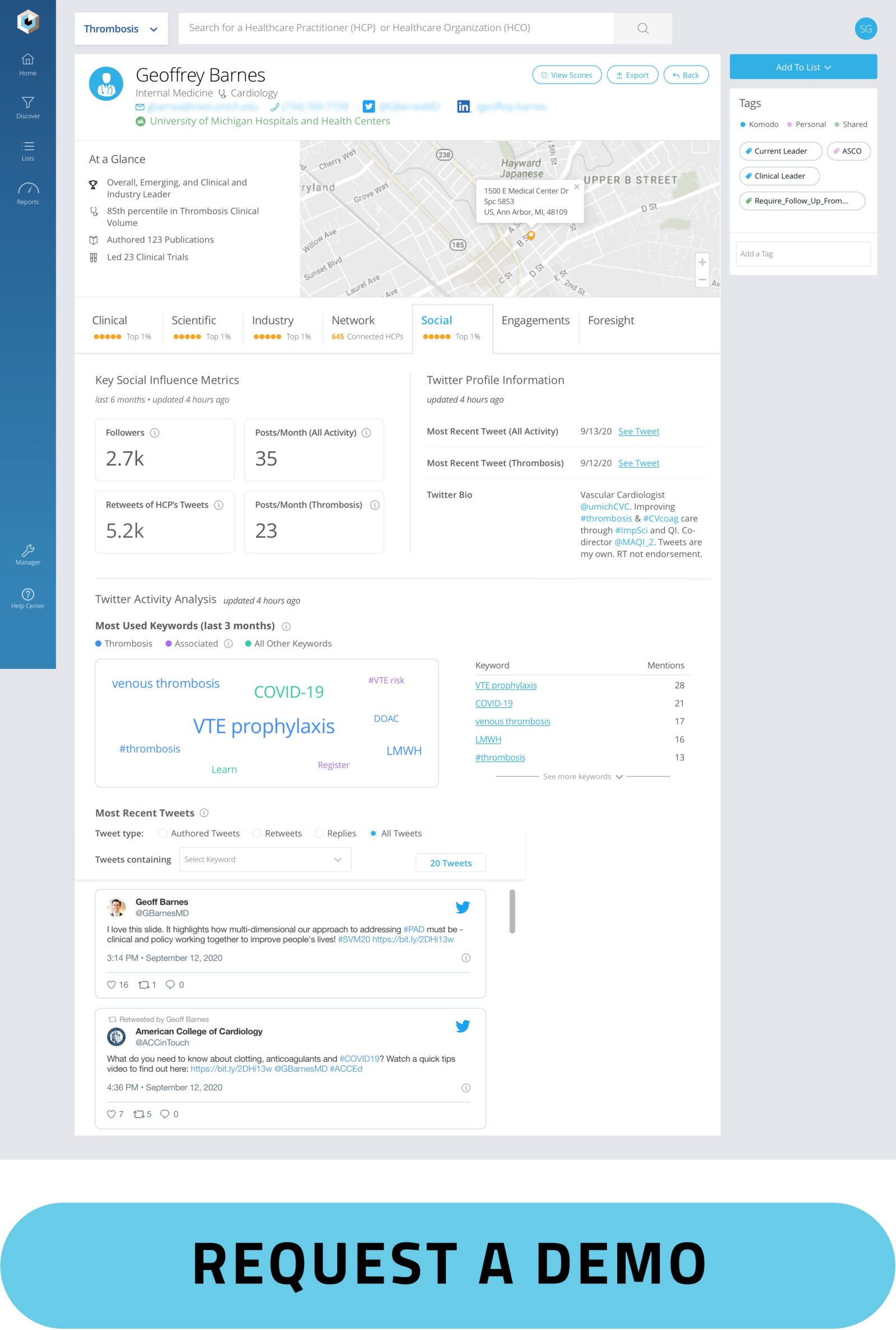Click the map location pin marker
Screen dimensions: 896x1330
click(x=531, y=235)
